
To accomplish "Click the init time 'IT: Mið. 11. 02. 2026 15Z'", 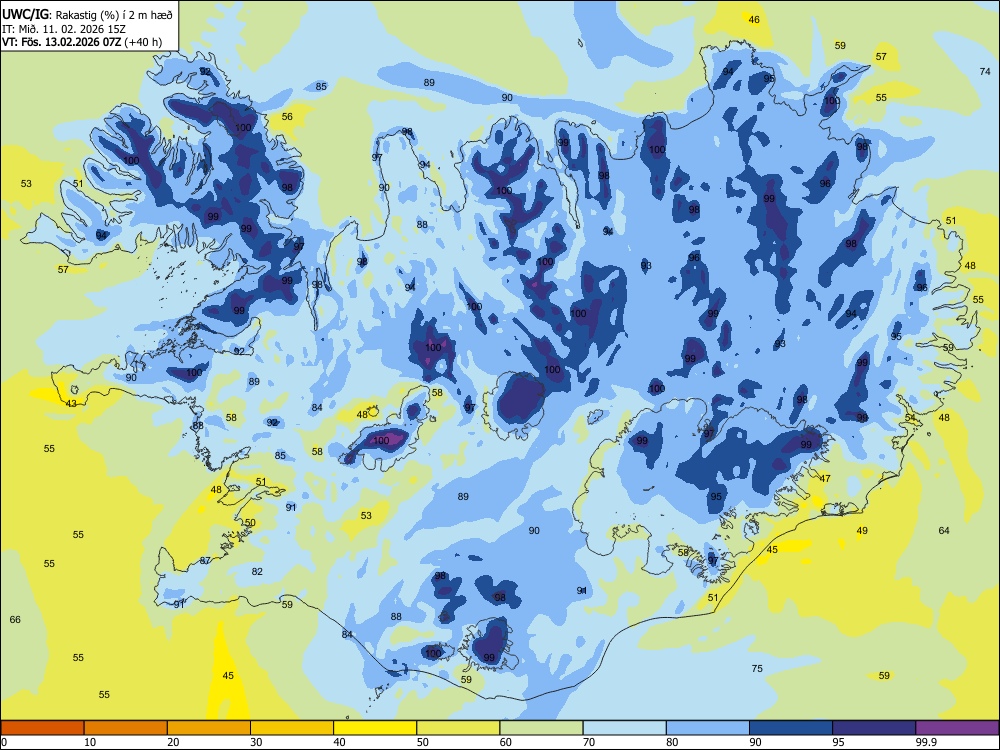I will (63, 29).
